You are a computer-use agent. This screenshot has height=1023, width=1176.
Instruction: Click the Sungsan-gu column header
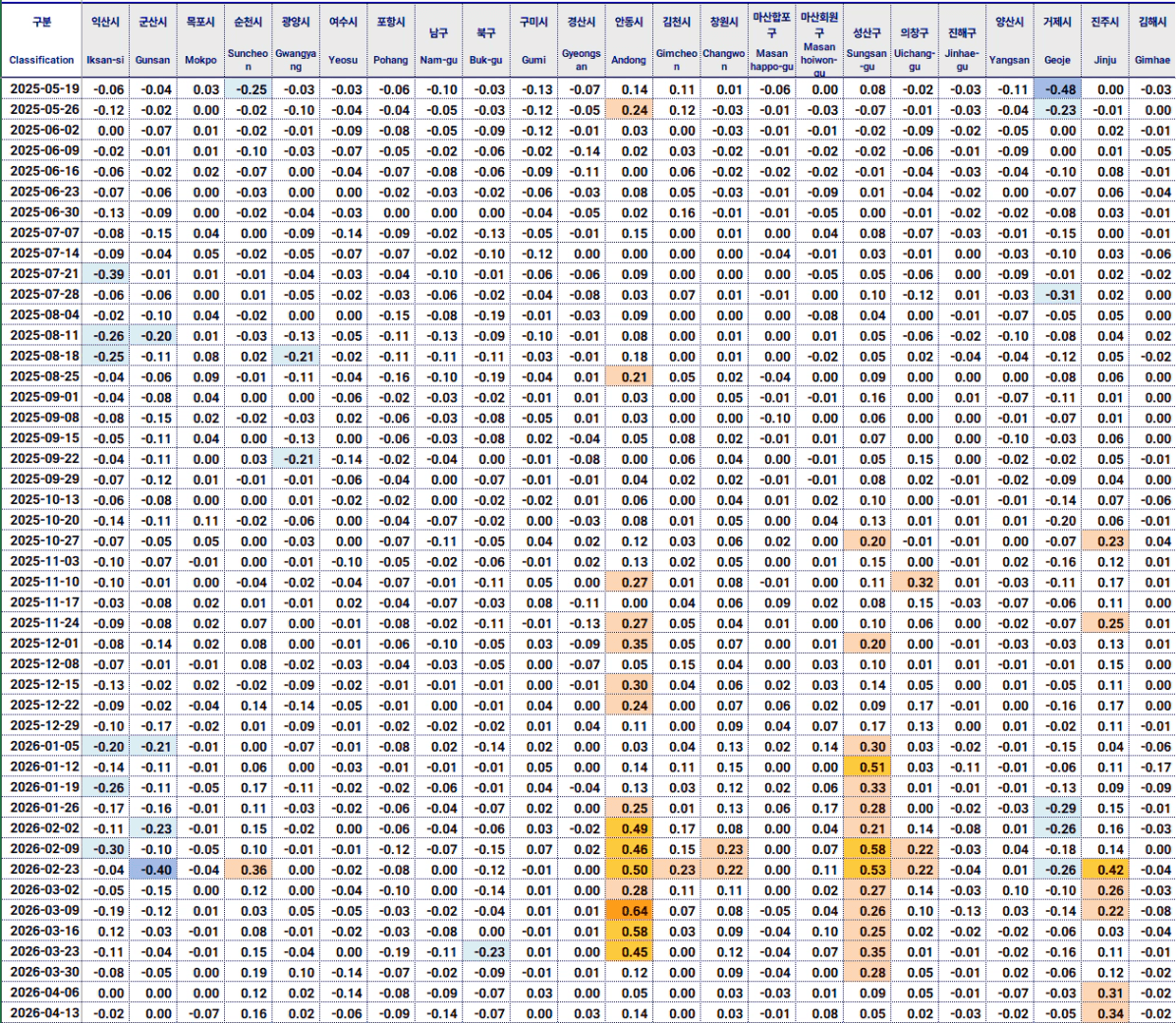pos(867,39)
